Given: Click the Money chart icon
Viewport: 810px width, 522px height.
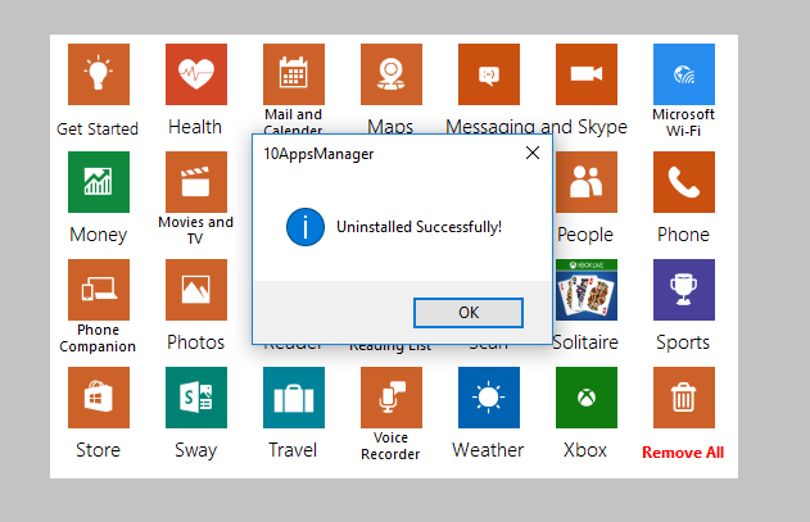Looking at the screenshot, I should point(99,182).
